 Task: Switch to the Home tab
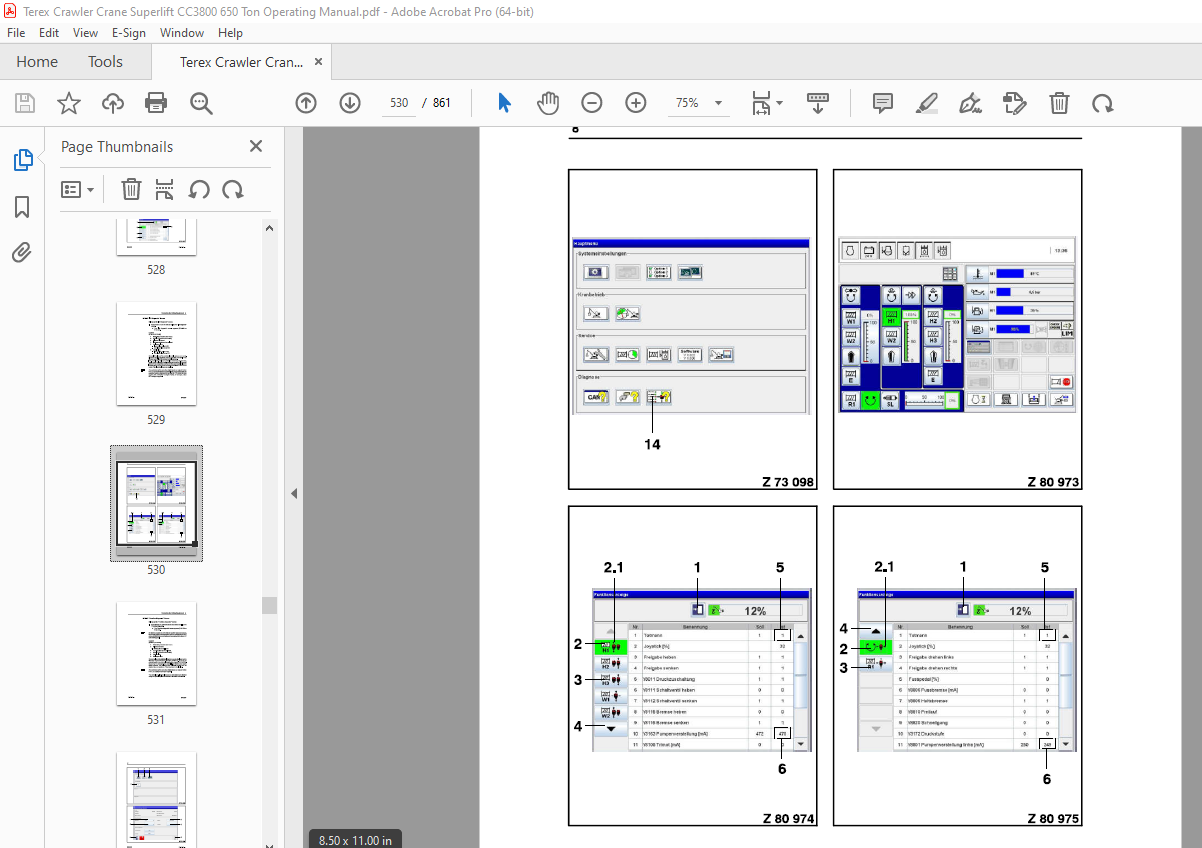(37, 62)
